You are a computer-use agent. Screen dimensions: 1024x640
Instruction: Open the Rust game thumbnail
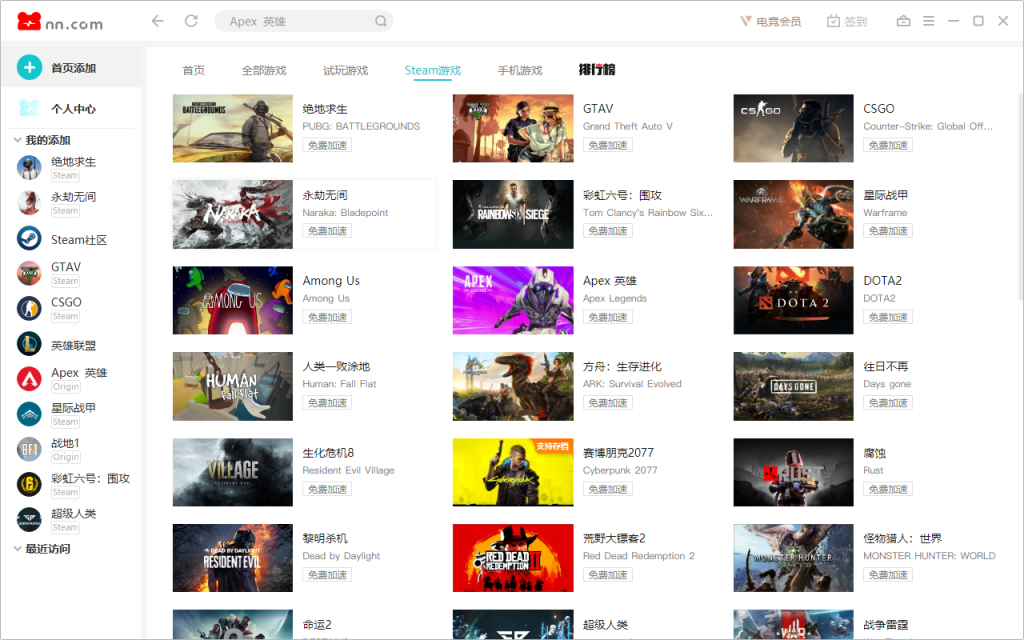[793, 472]
